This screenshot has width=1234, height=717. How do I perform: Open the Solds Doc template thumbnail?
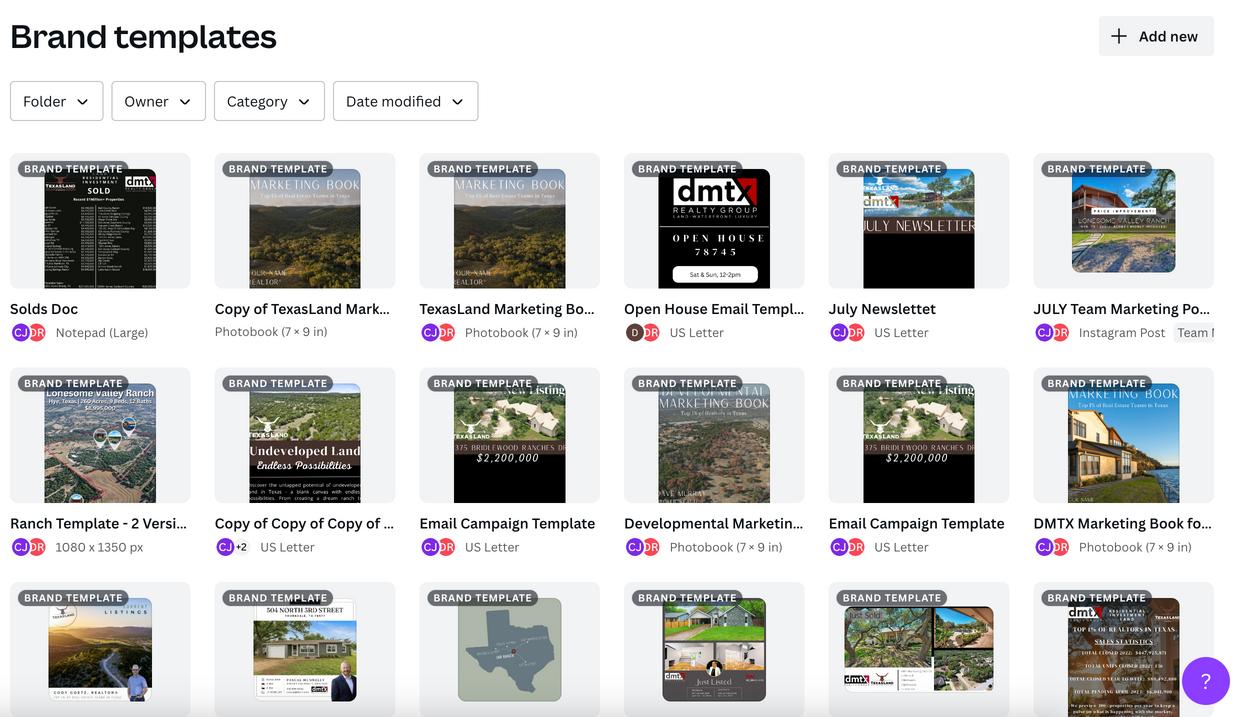[x=100, y=221]
